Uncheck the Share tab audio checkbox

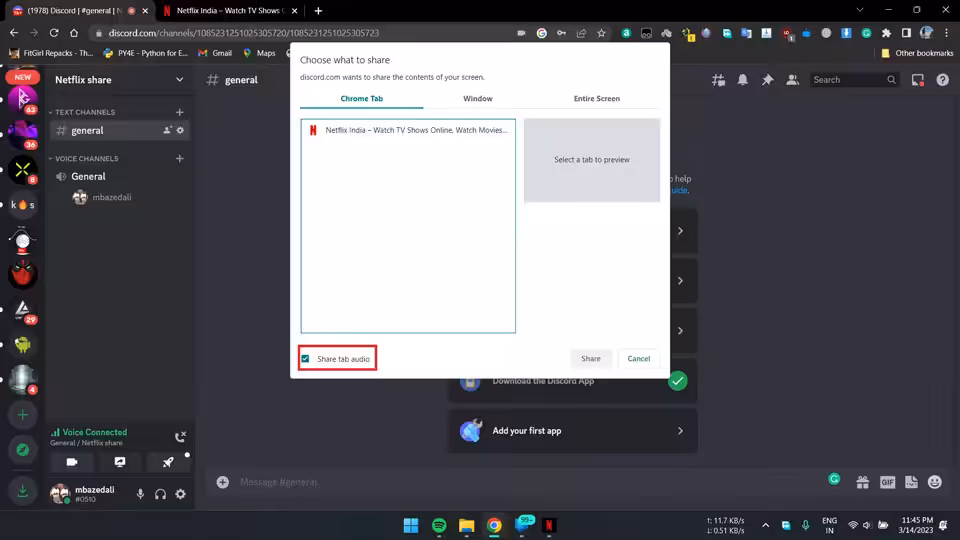pyautogui.click(x=305, y=359)
